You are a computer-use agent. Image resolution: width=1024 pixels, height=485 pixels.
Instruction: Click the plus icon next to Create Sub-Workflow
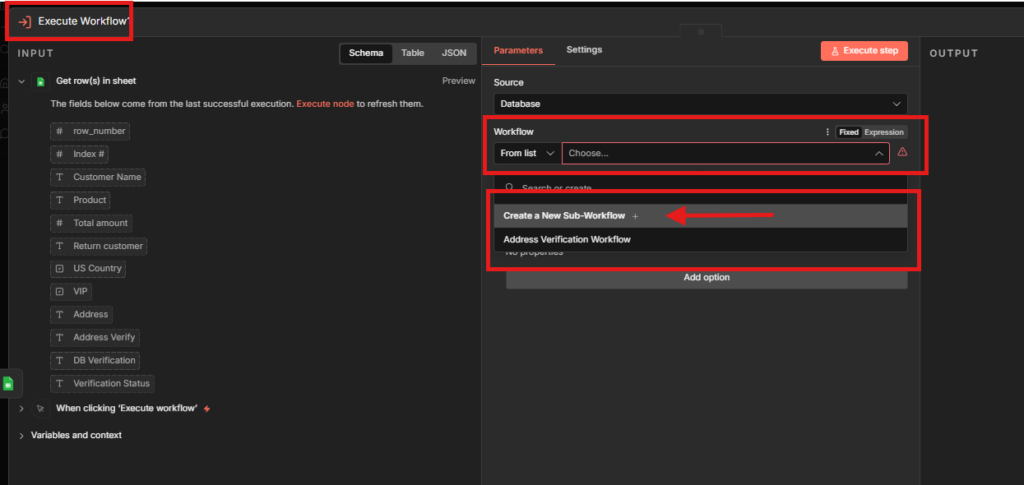(635, 216)
